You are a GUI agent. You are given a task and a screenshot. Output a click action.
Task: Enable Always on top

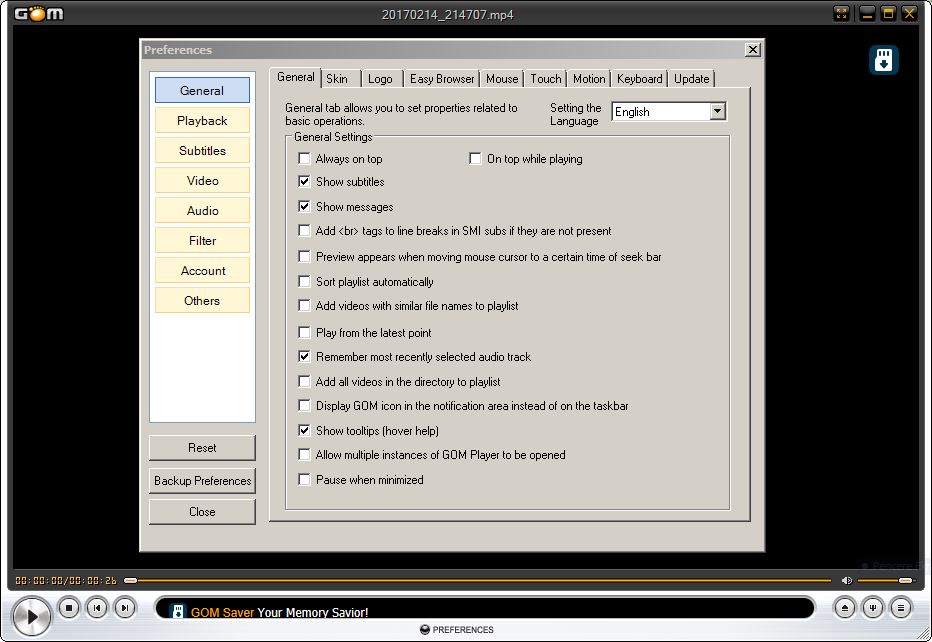tap(304, 159)
